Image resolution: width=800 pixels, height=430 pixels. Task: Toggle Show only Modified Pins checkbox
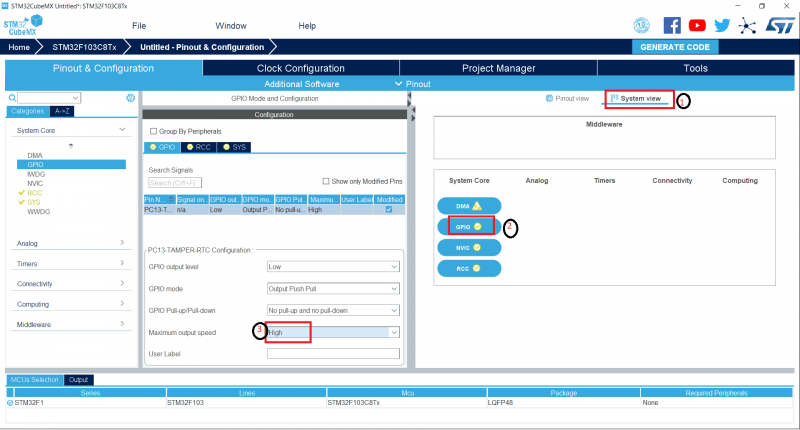[x=325, y=181]
